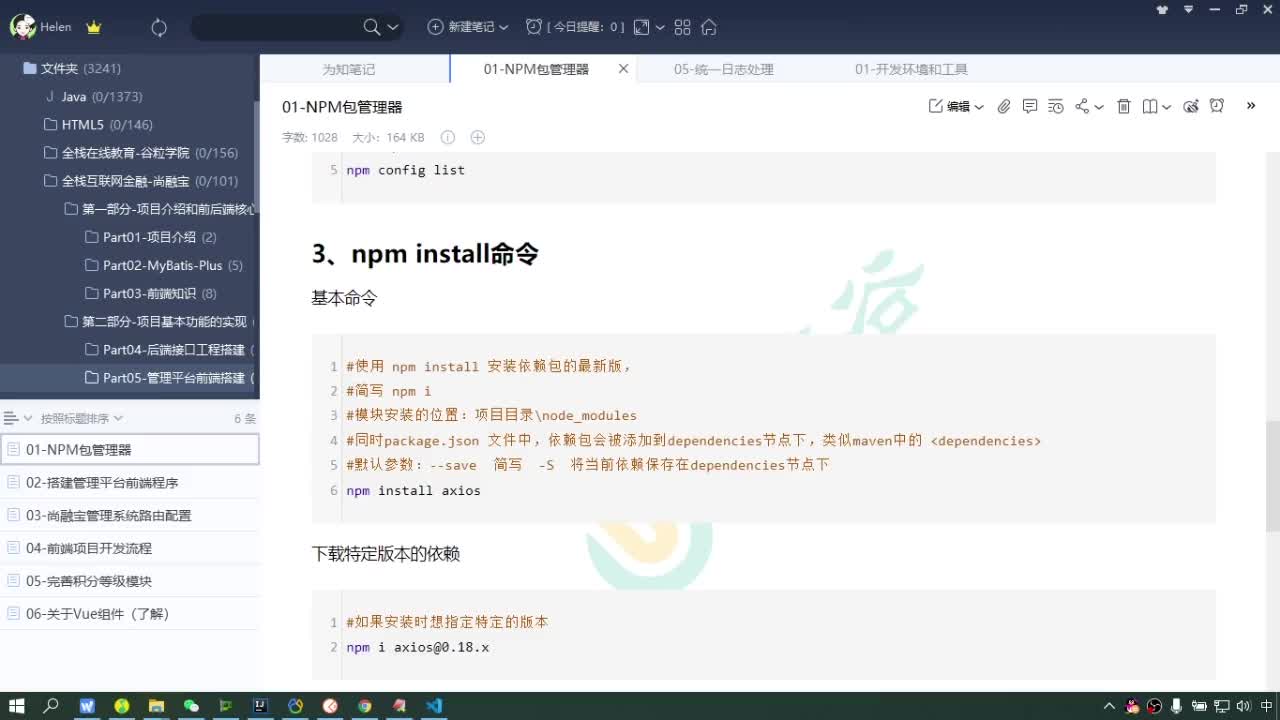Open note 06-关于Vue组件（了解）
The image size is (1280, 720).
(130, 614)
